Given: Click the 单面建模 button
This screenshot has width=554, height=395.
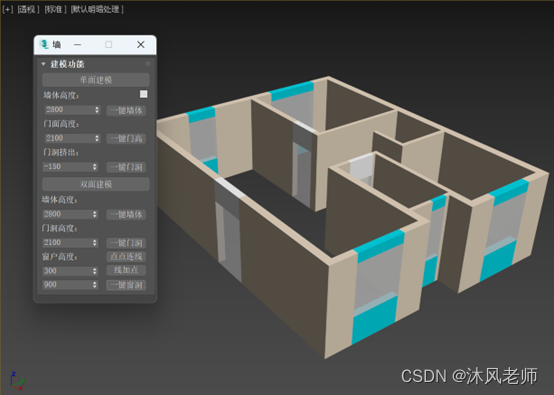Looking at the screenshot, I should pos(96,80).
